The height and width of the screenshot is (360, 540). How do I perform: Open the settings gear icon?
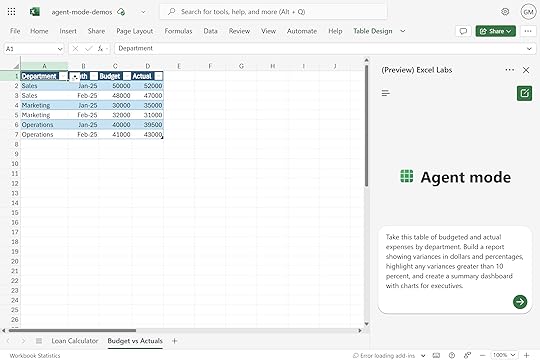coord(505,12)
